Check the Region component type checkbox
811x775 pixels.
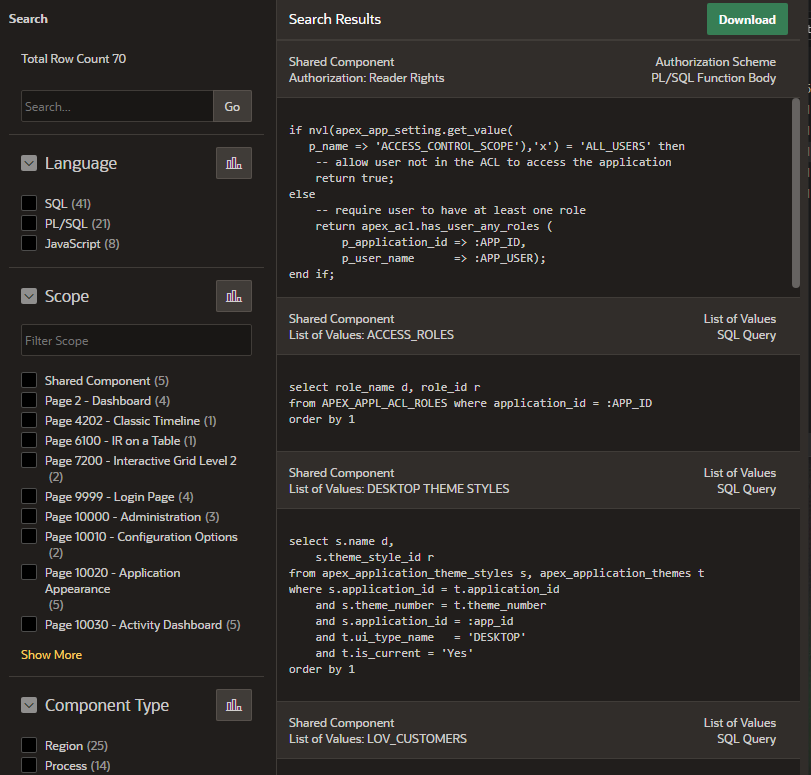[x=29, y=745]
